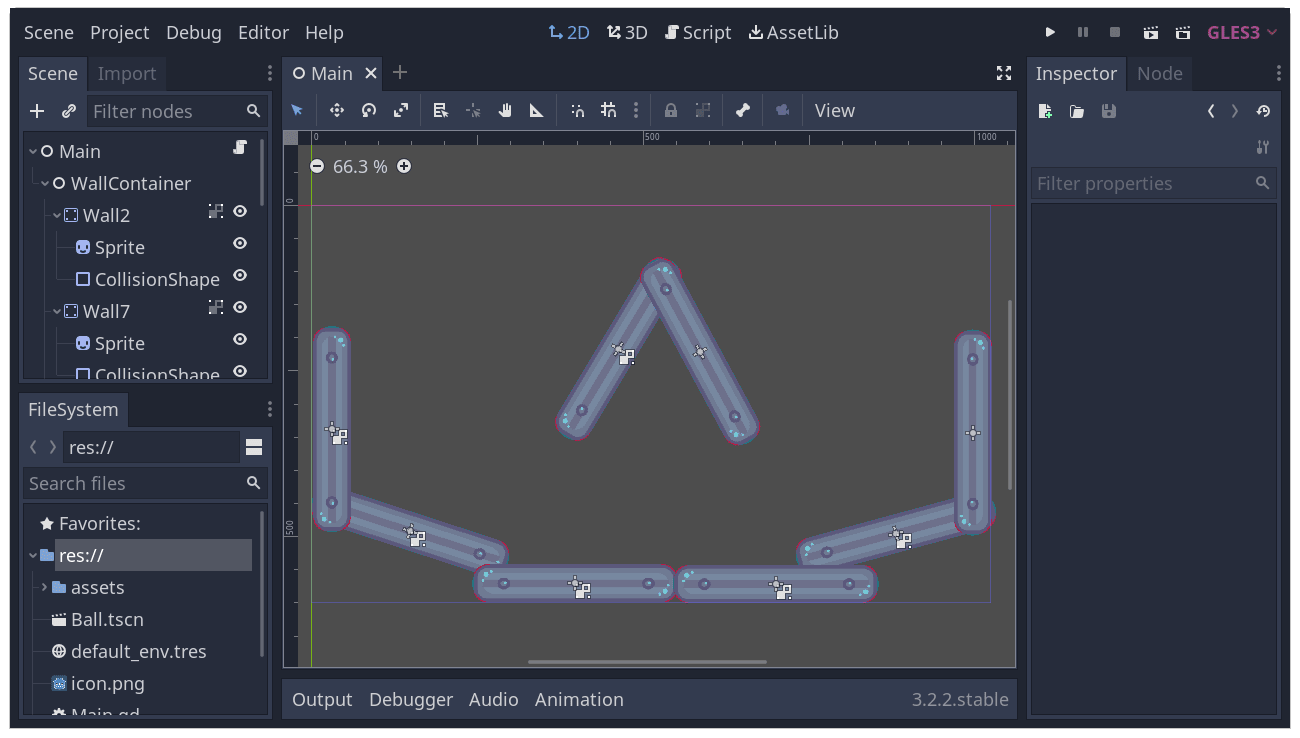Save the current resource in the Inspector
Viewport: 1300px width, 738px height.
(1108, 111)
